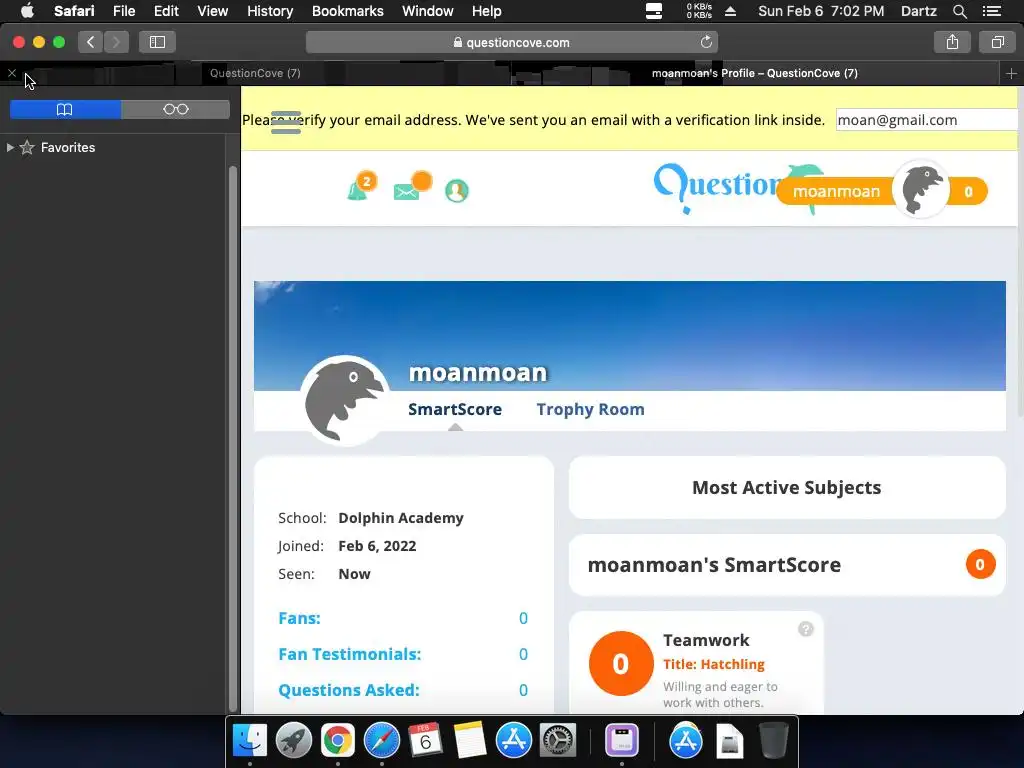This screenshot has width=1024, height=768.
Task: Open the Apple menu
Action: [27, 11]
